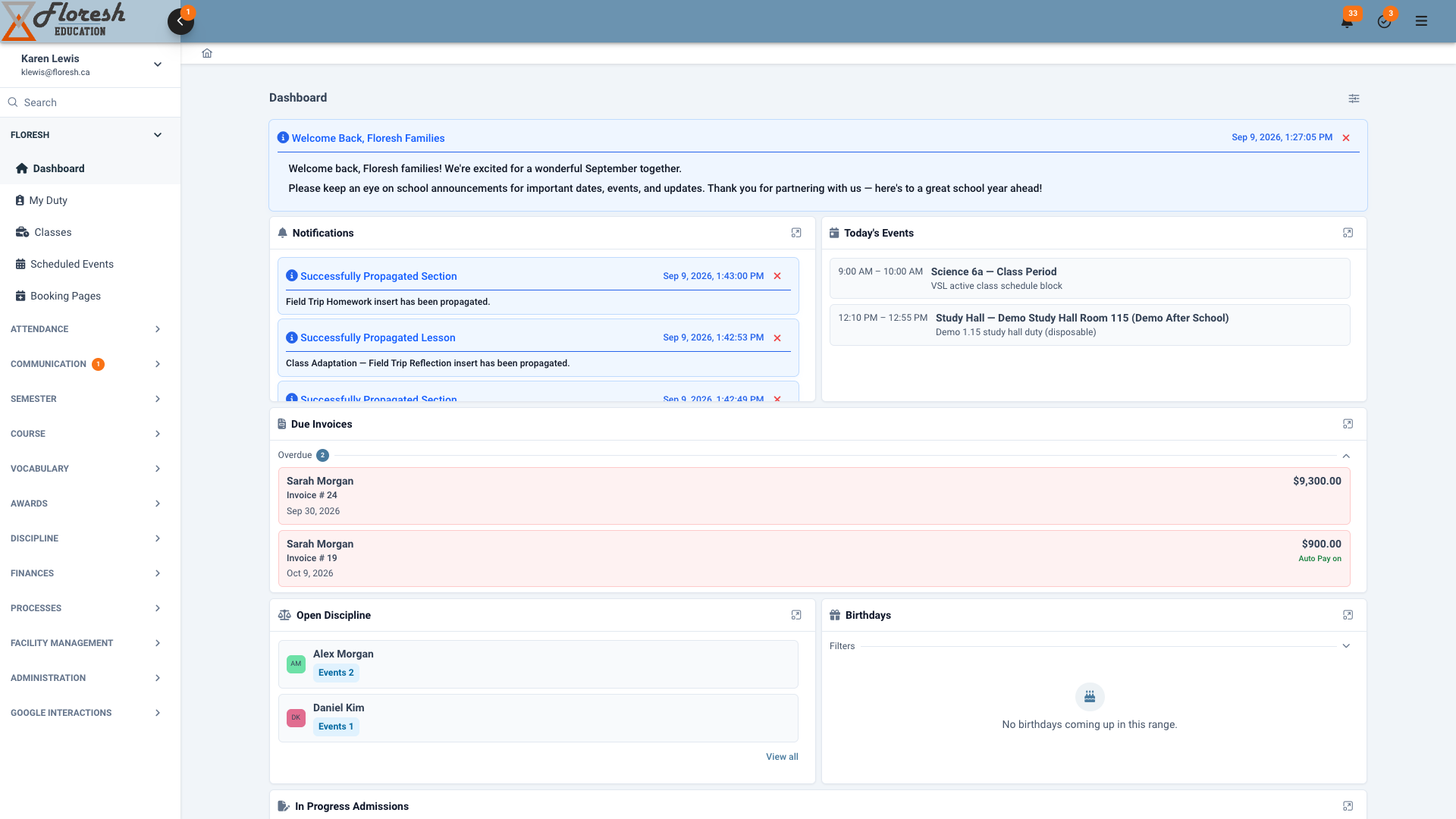
Task: Open the Study Hall Room 115 event
Action: [x=1090, y=325]
